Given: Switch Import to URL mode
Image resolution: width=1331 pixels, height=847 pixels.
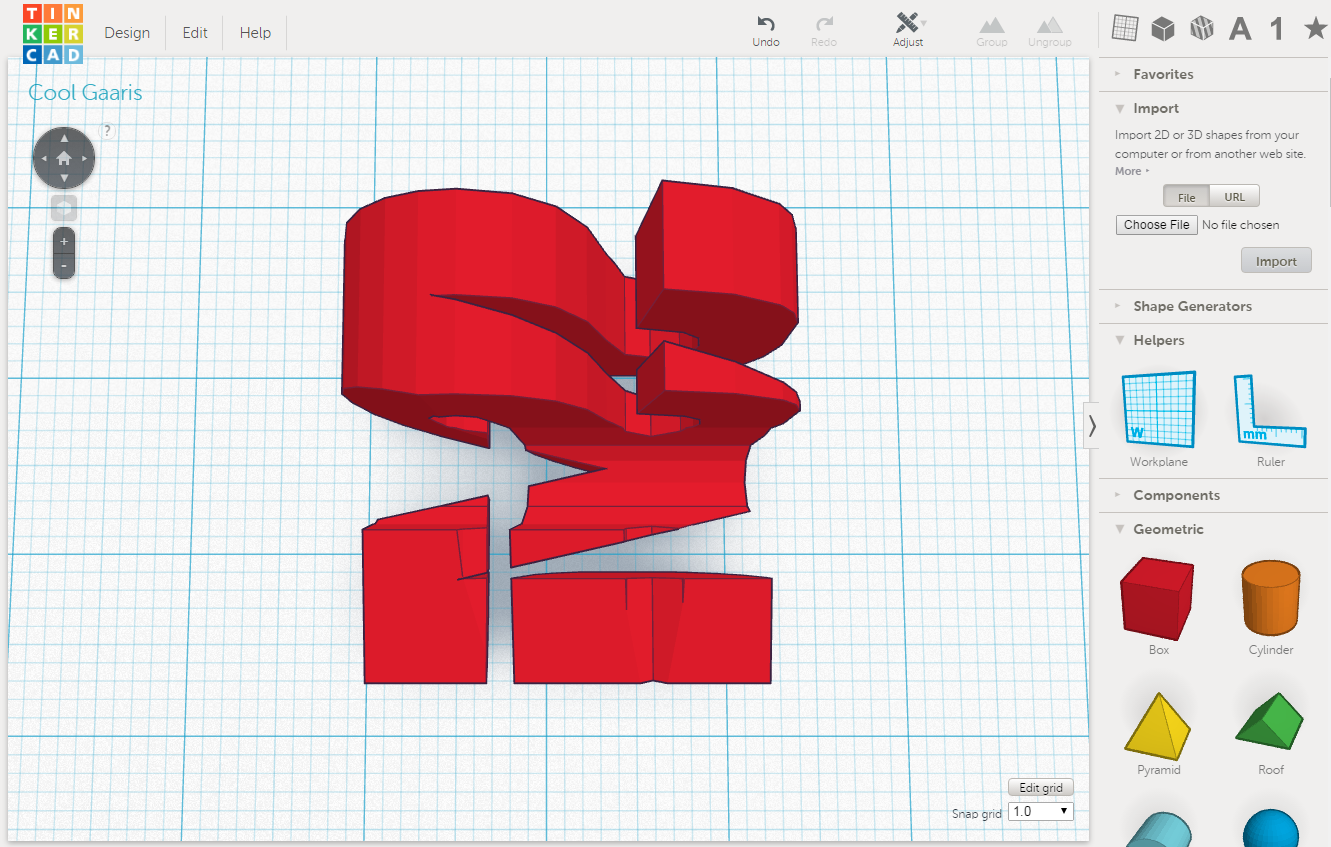Looking at the screenshot, I should 1234,196.
